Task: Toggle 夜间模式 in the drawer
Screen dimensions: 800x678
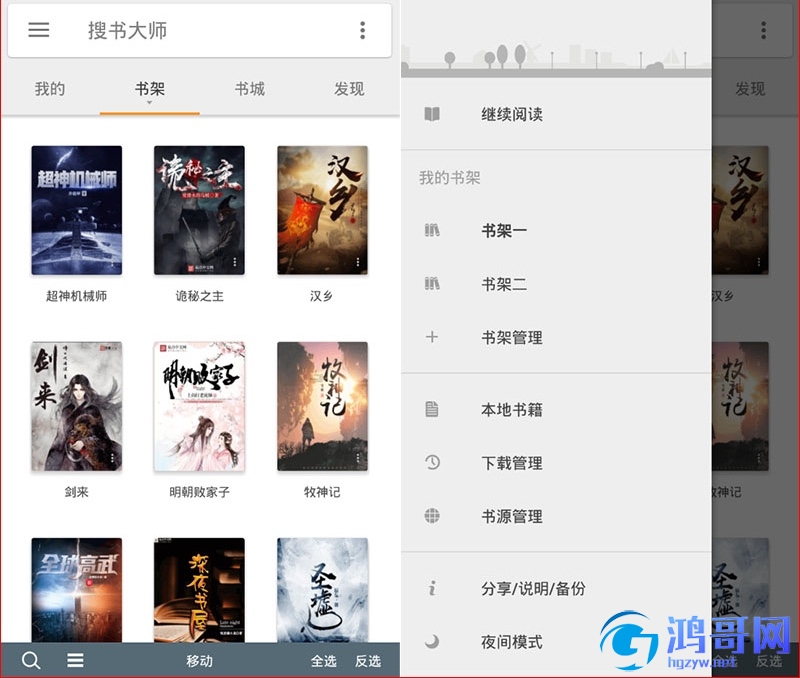Action: 556,641
